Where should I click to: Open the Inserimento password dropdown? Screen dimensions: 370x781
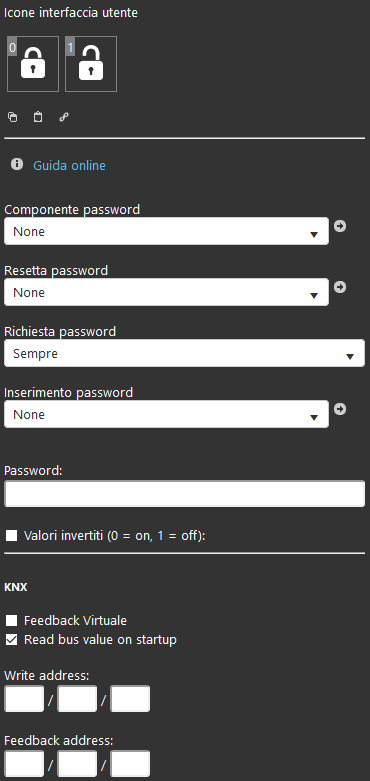166,414
